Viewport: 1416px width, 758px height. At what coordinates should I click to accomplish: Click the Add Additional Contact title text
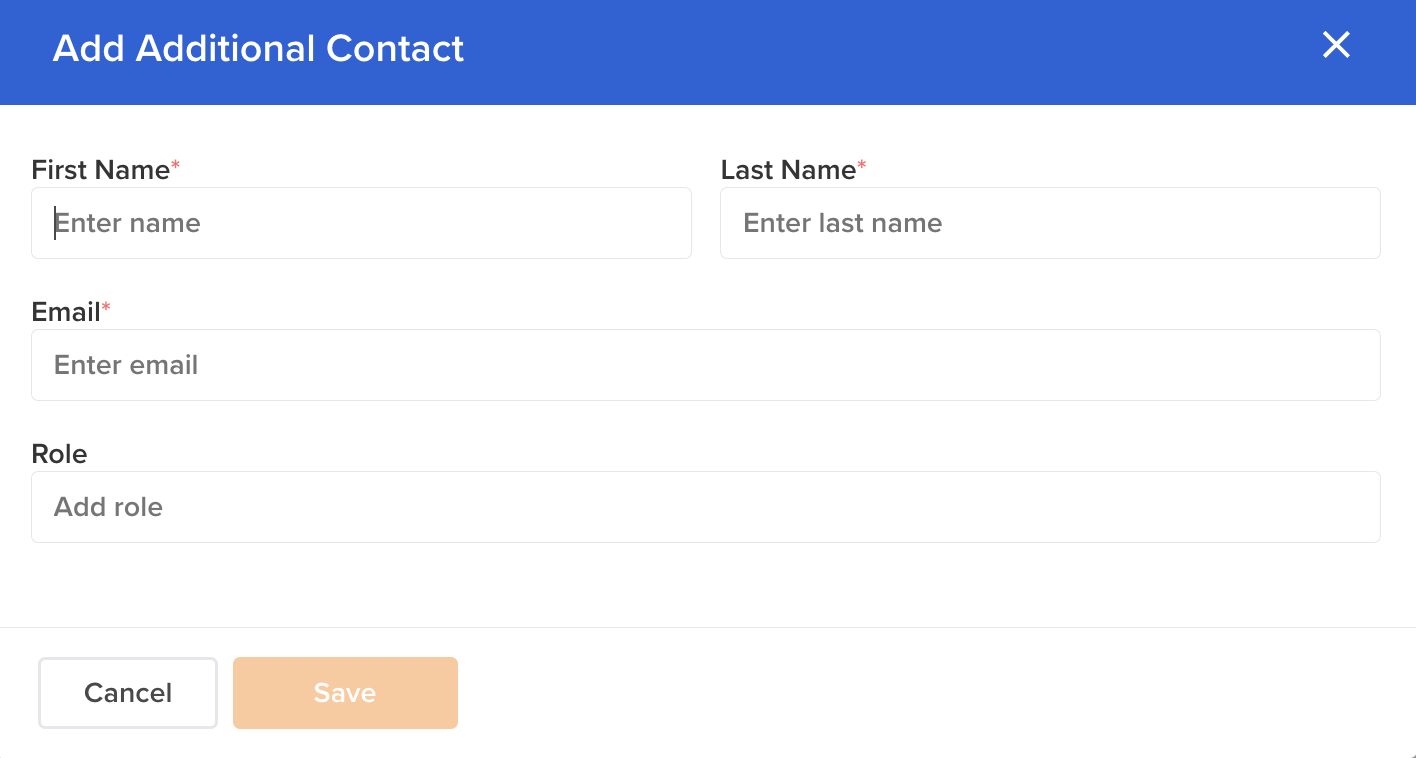tap(258, 48)
